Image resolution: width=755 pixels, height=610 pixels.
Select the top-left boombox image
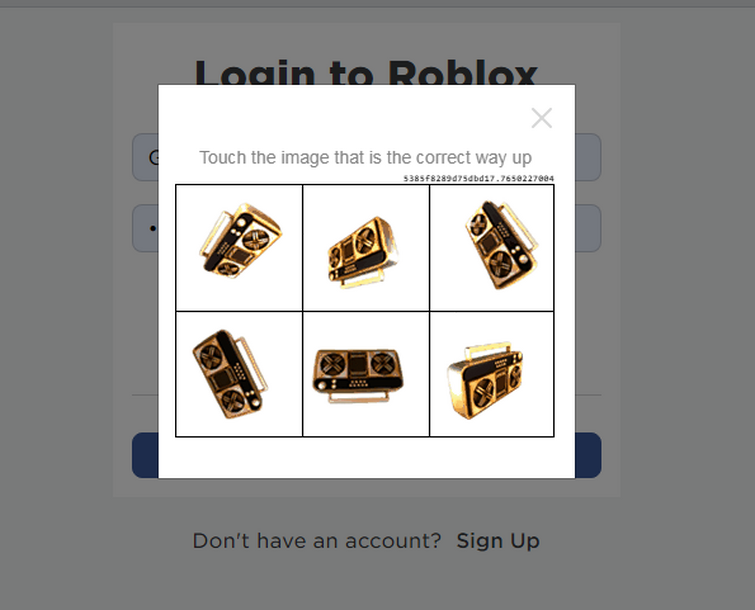(239, 247)
